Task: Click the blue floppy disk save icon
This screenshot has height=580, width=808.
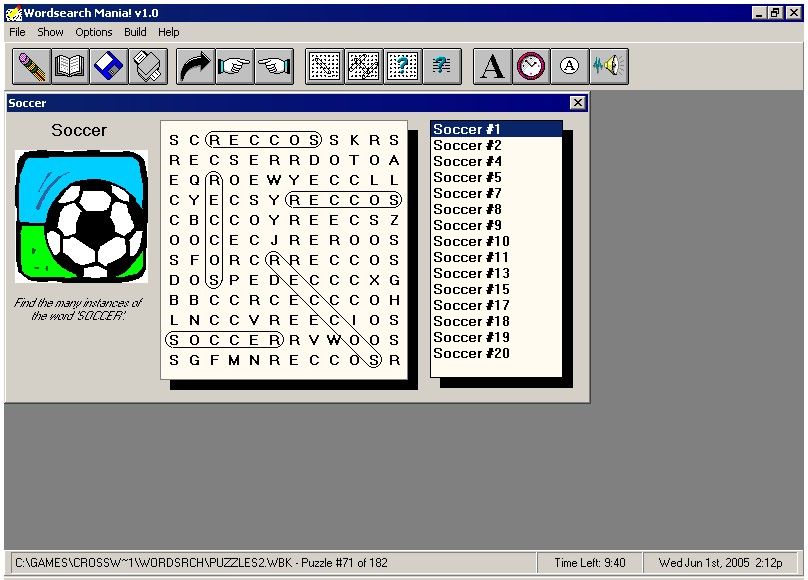Action: pyautogui.click(x=109, y=67)
